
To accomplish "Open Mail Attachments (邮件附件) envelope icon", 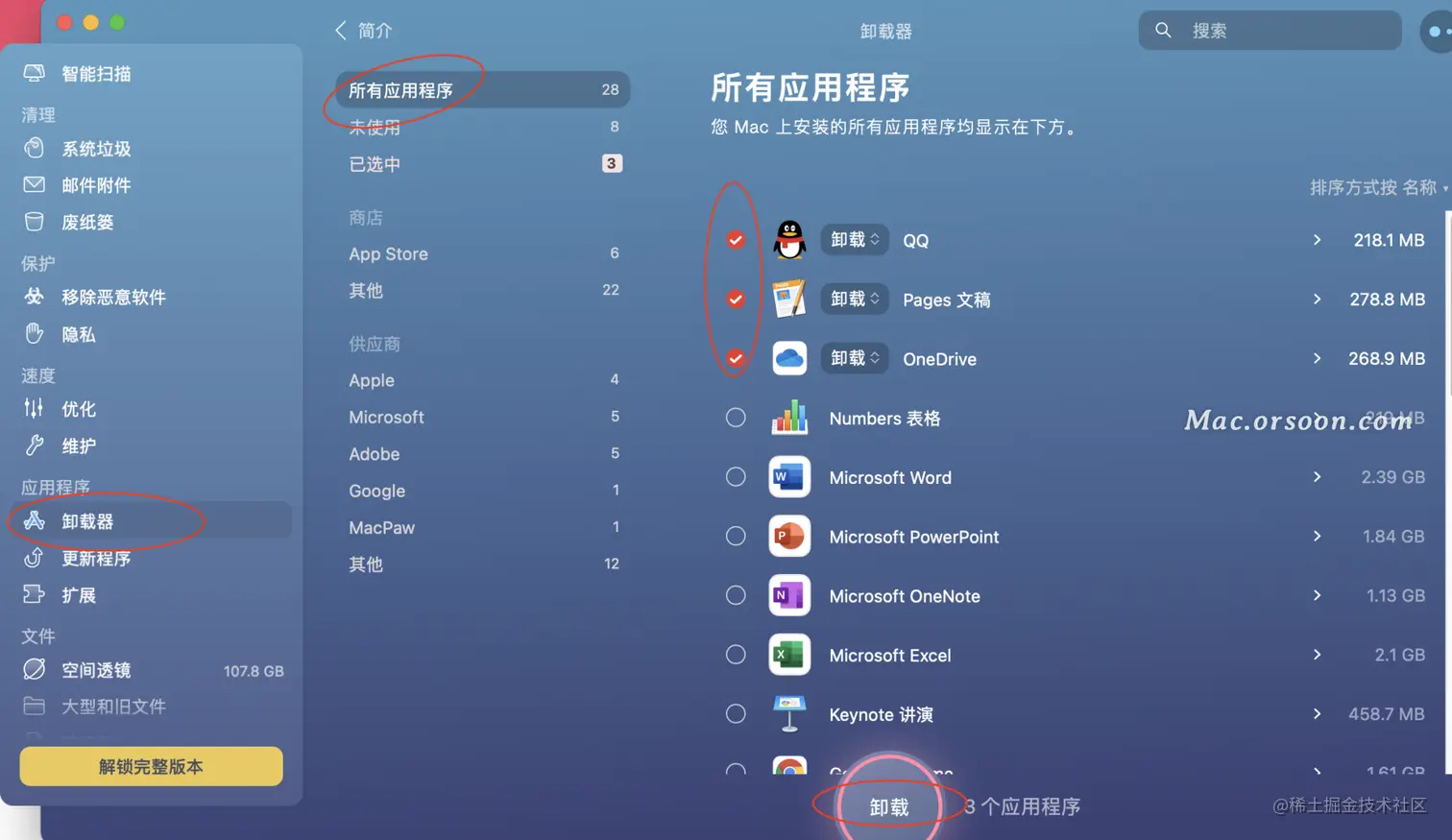I will pos(35,184).
